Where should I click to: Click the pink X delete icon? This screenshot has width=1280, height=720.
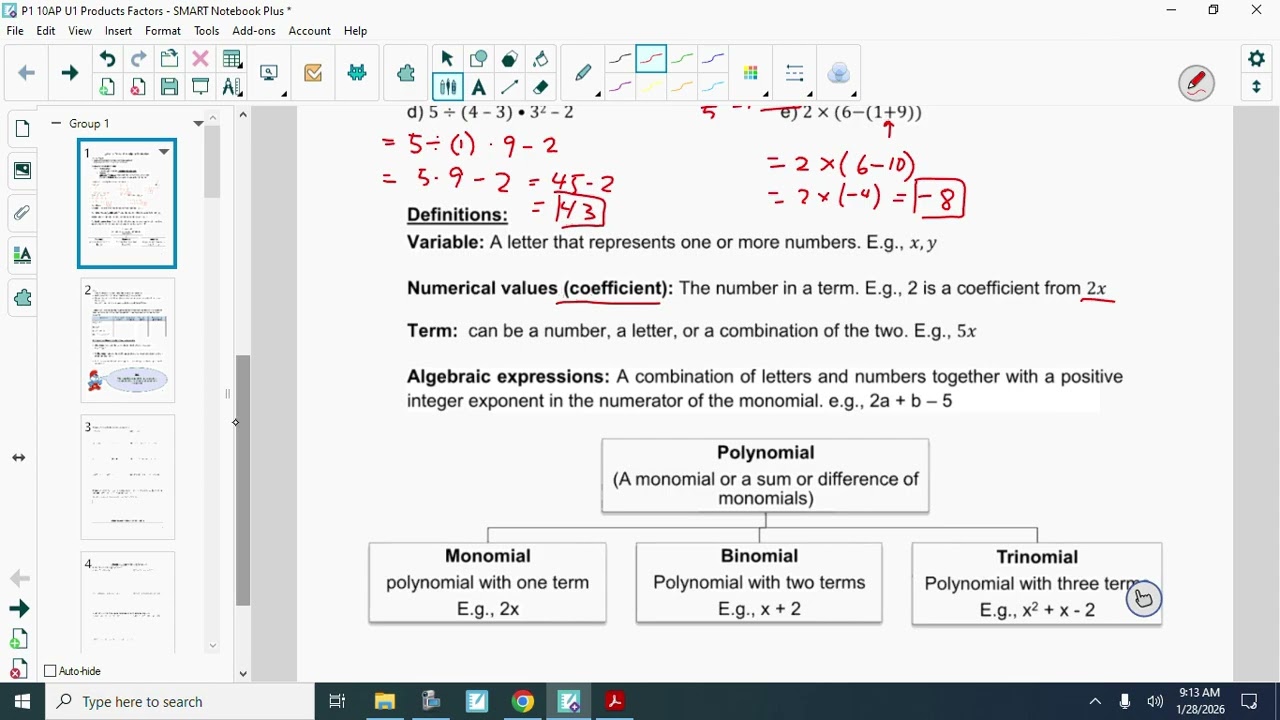point(200,59)
